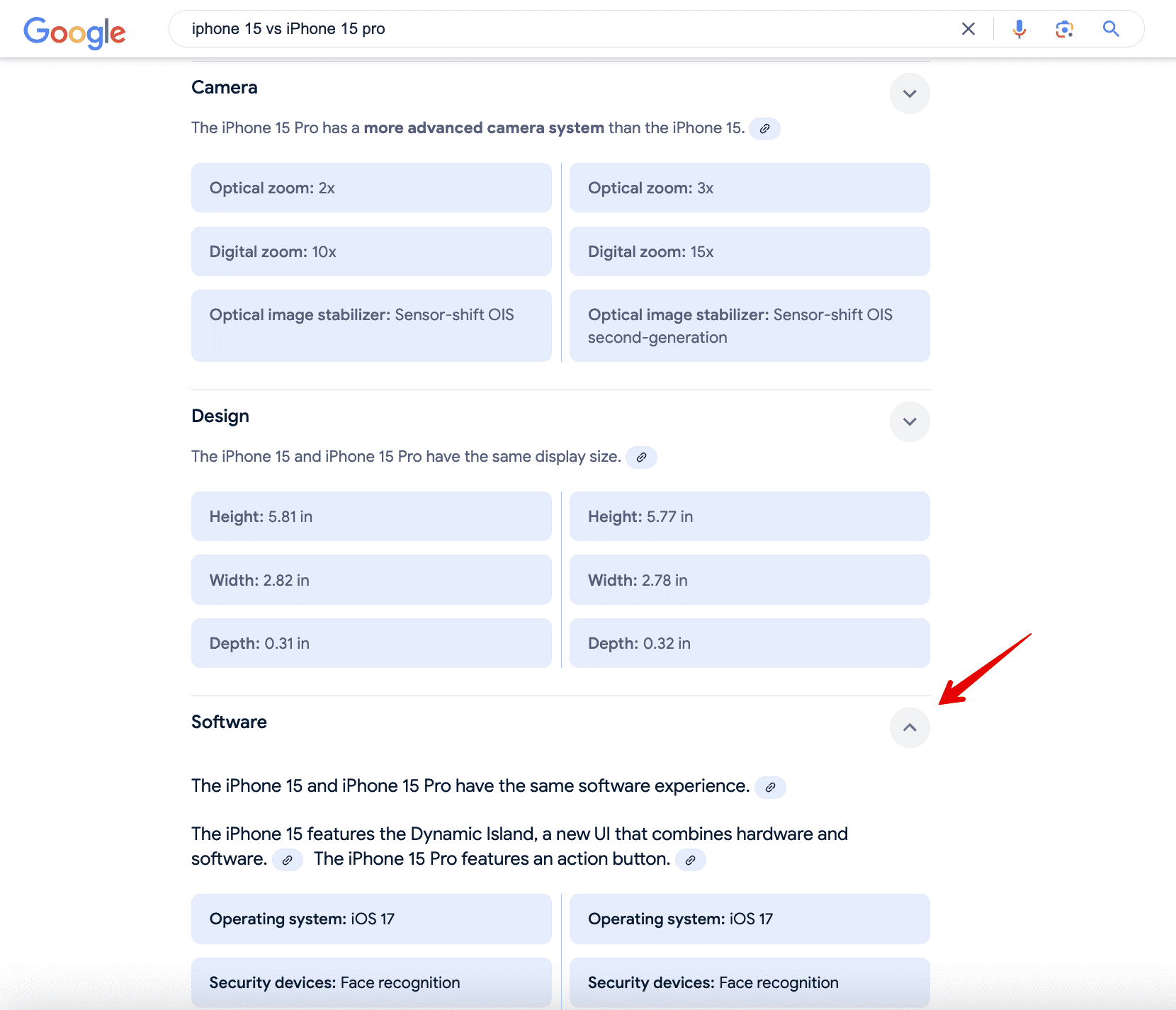Click the same software experience sentence
1176x1010 pixels.
coord(470,786)
